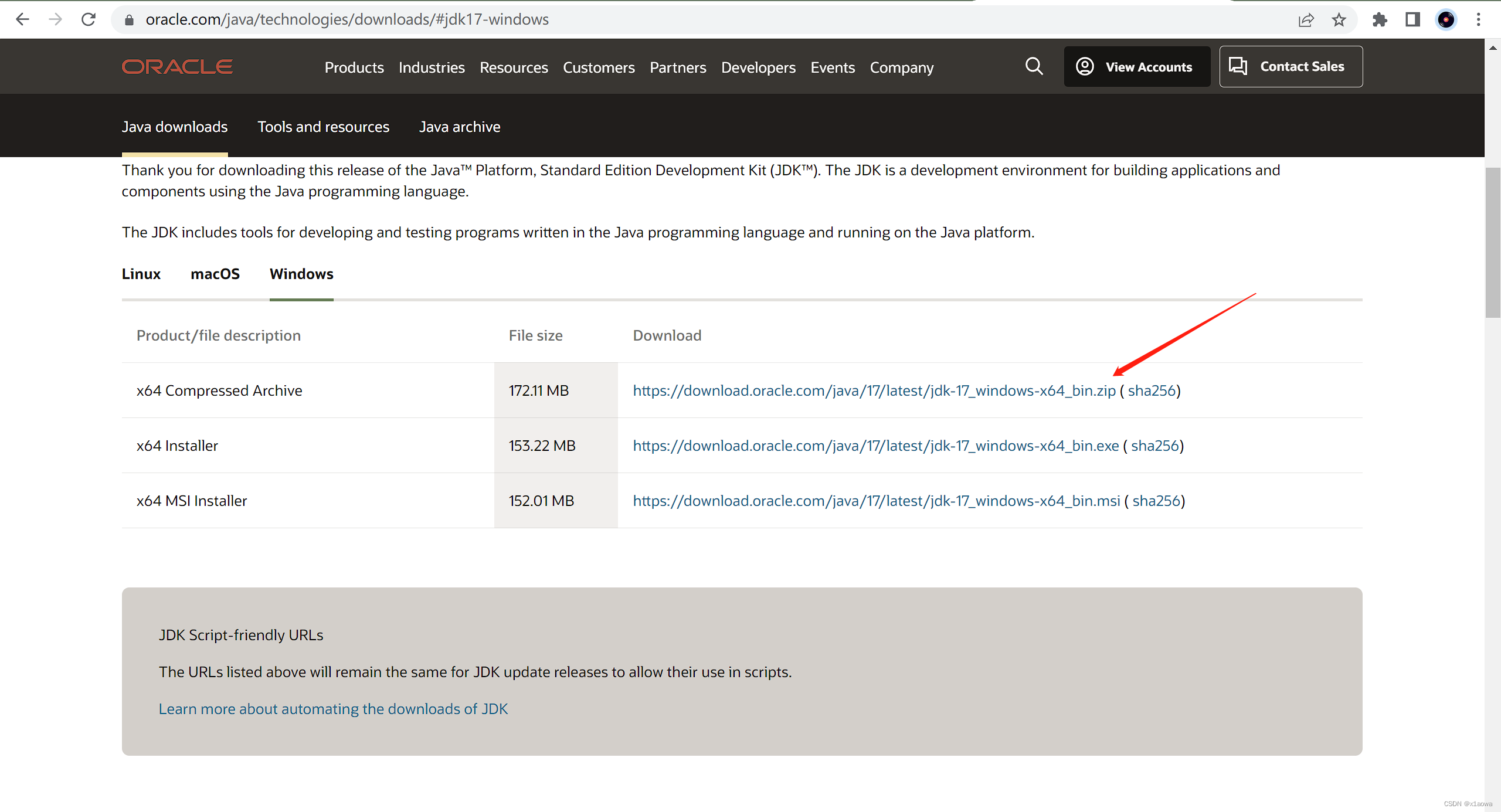Click the page vertical scrollbar

click(1492, 243)
